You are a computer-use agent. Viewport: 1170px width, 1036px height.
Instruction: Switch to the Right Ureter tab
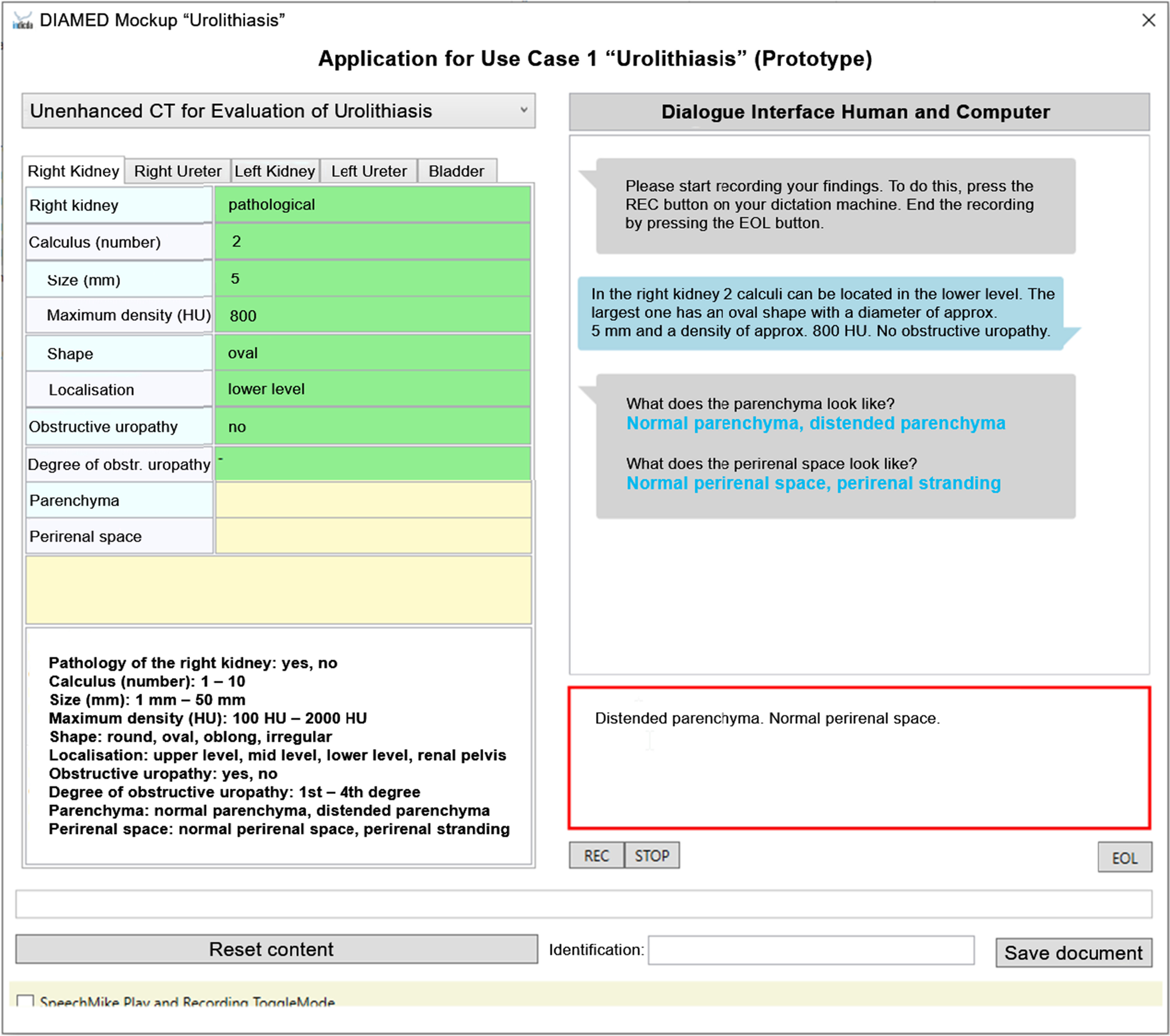(x=177, y=171)
